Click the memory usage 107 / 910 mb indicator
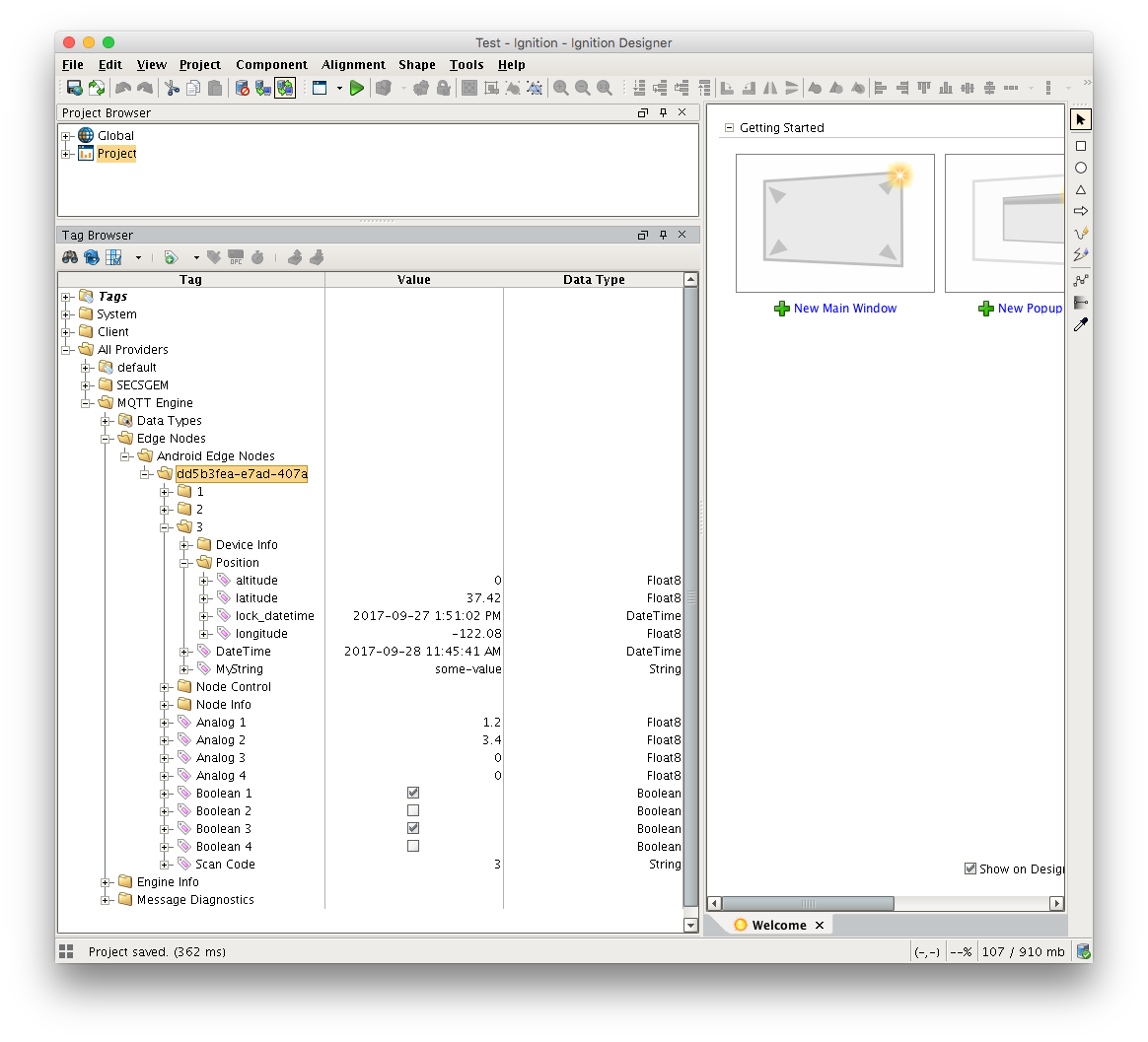This screenshot has width=1148, height=1042. click(1023, 951)
